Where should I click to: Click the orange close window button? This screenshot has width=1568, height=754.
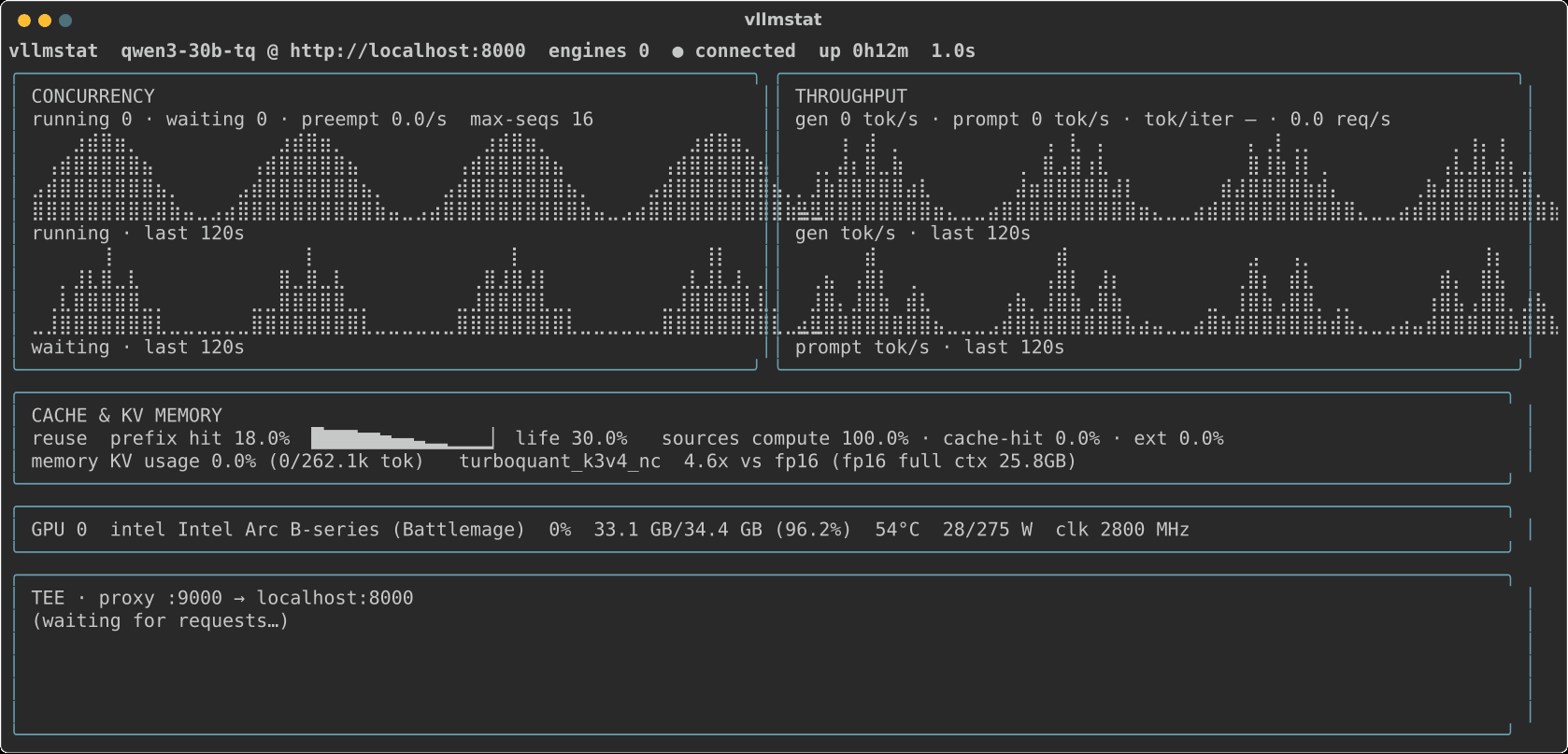(x=24, y=21)
